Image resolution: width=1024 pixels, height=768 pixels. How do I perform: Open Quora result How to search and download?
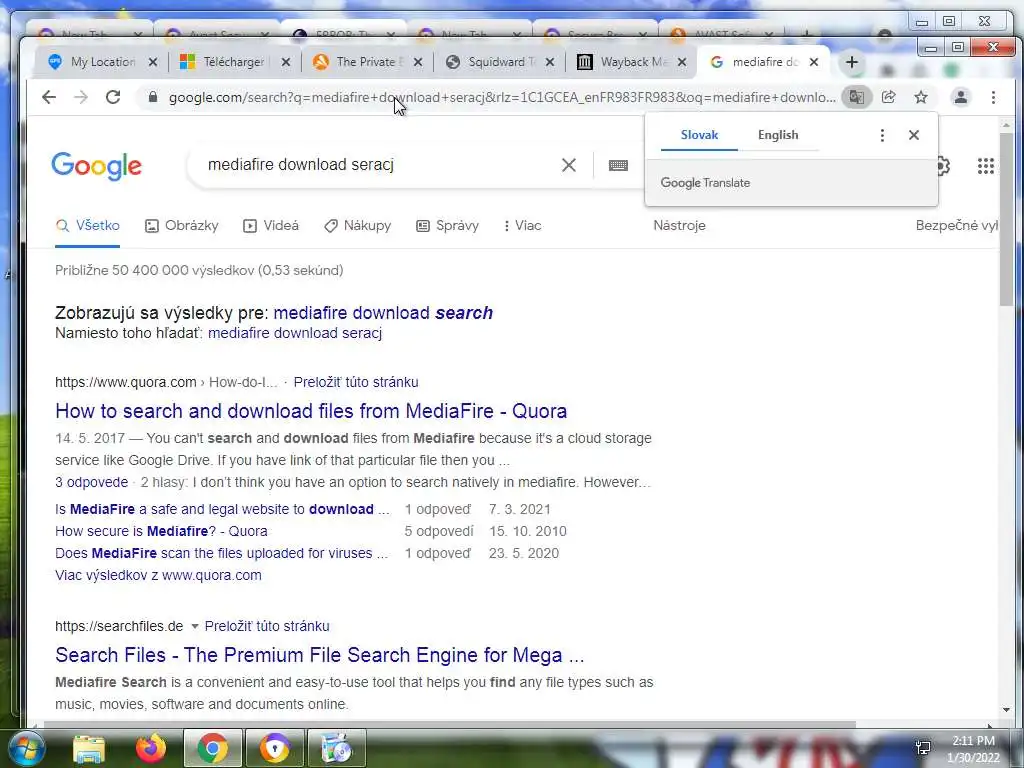tap(311, 411)
